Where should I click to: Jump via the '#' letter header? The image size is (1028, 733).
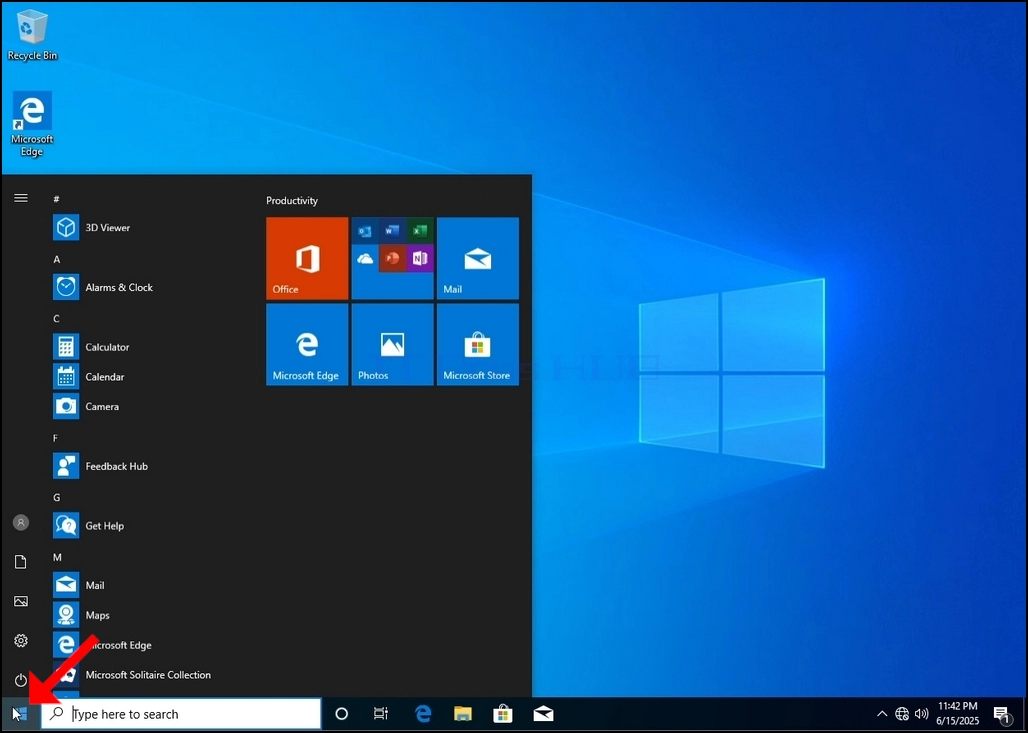click(56, 199)
